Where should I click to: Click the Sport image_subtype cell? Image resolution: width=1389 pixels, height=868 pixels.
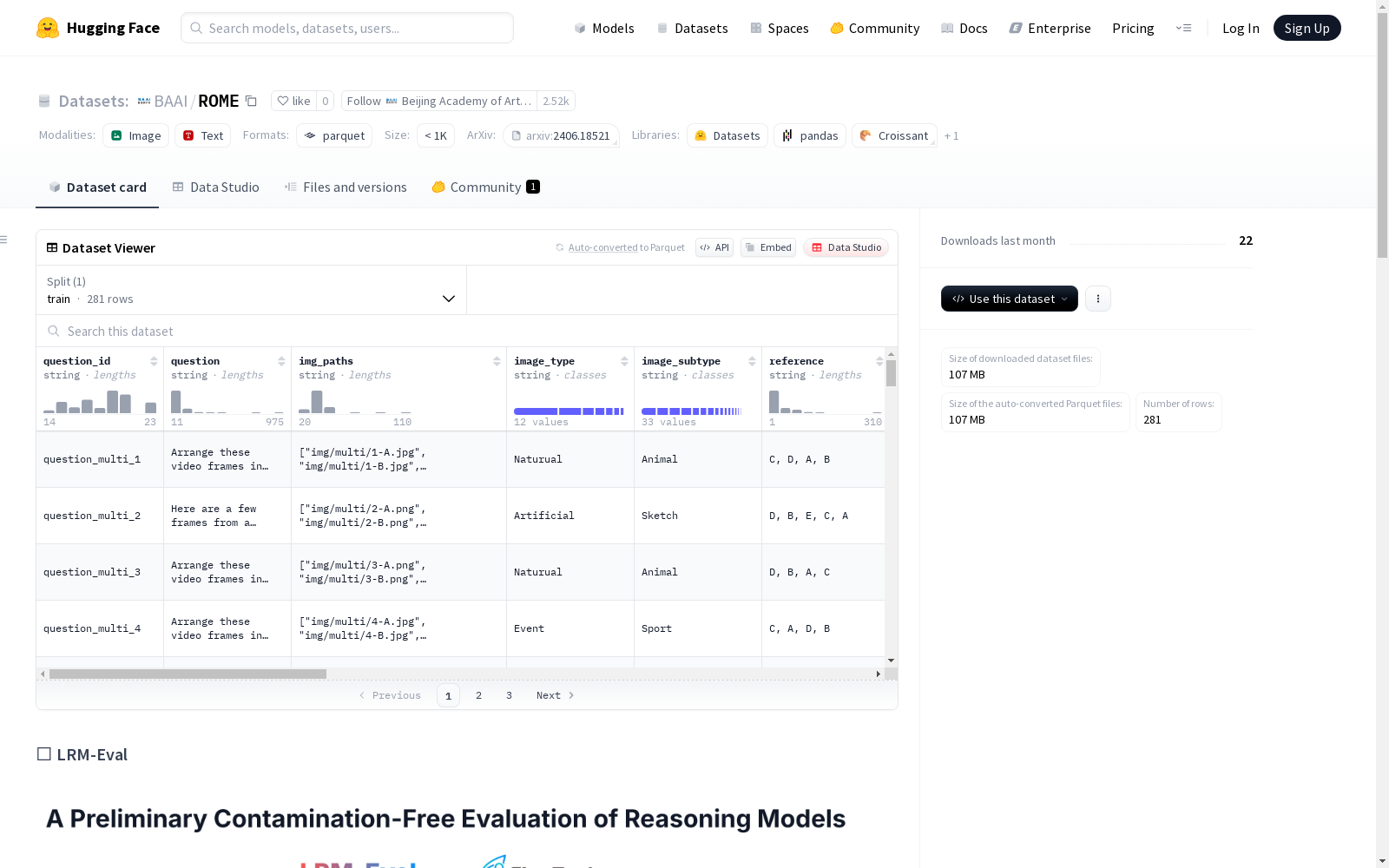[698, 628]
